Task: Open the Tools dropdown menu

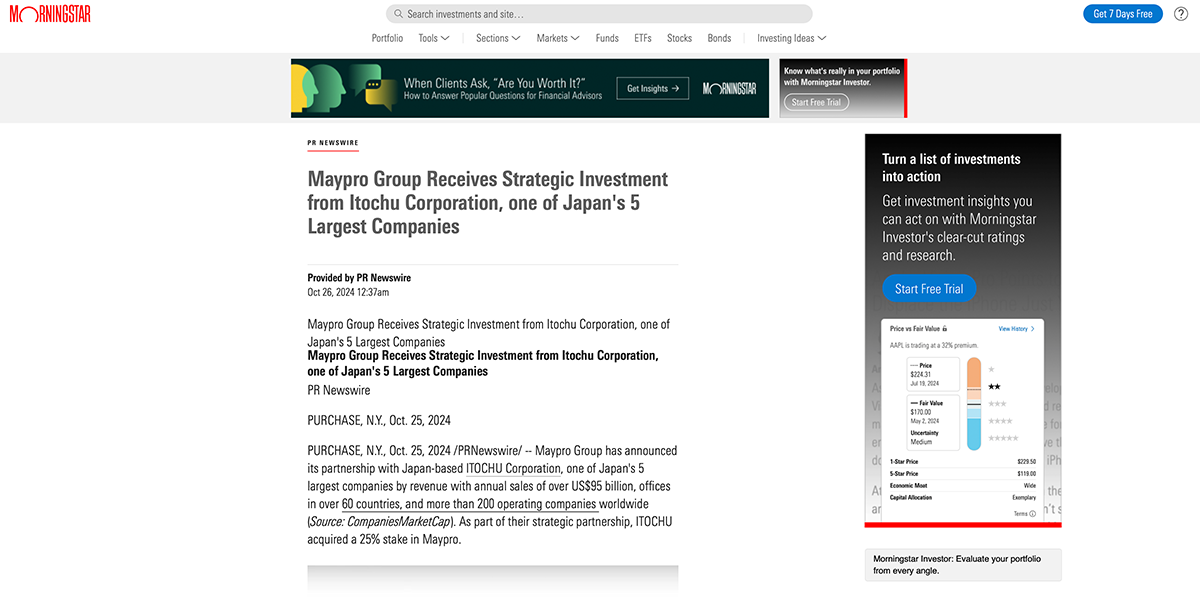Action: pyautogui.click(x=433, y=37)
